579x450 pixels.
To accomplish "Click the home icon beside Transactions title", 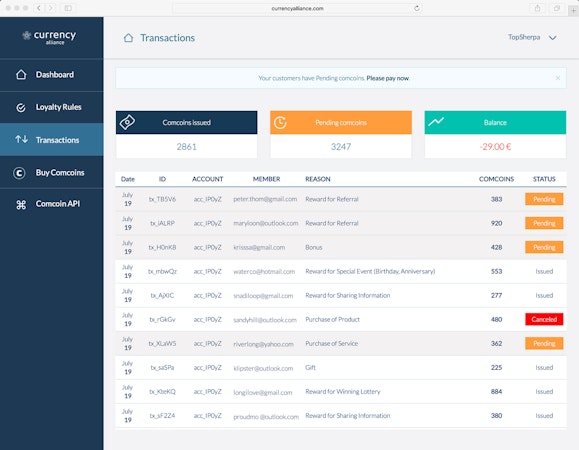I will [x=128, y=38].
